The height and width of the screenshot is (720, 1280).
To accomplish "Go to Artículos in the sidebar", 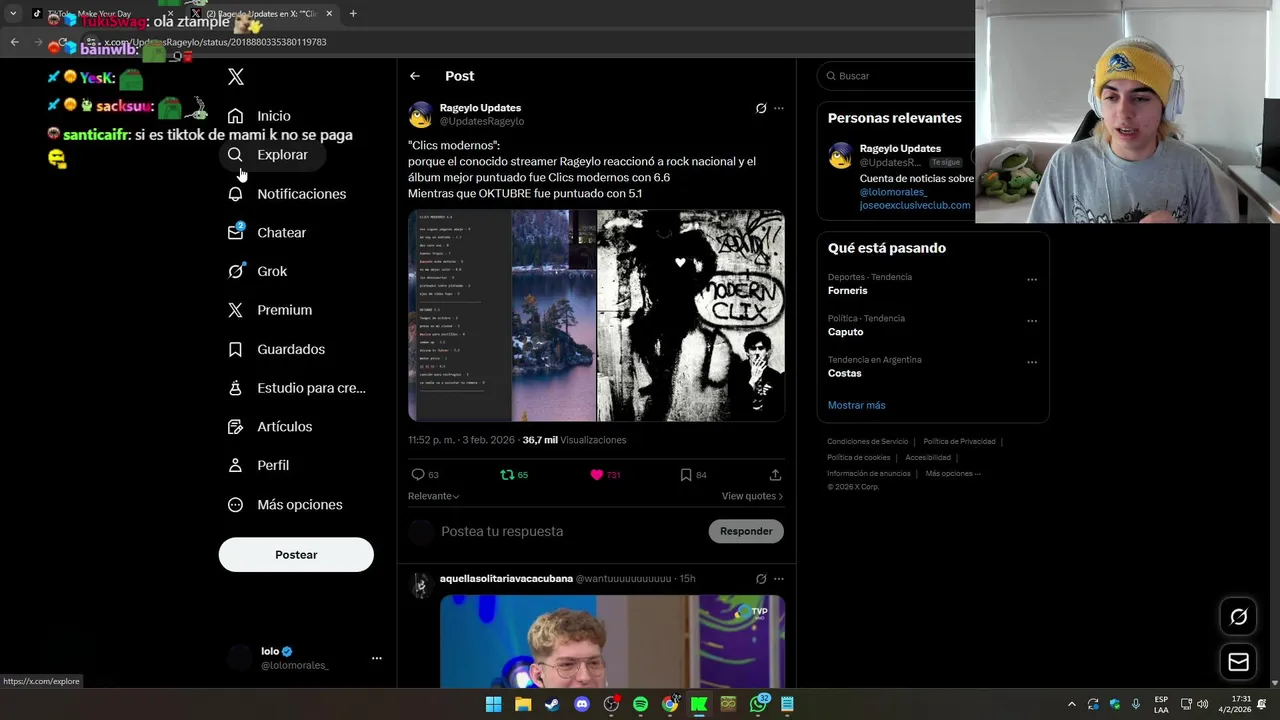I will 270,427.
